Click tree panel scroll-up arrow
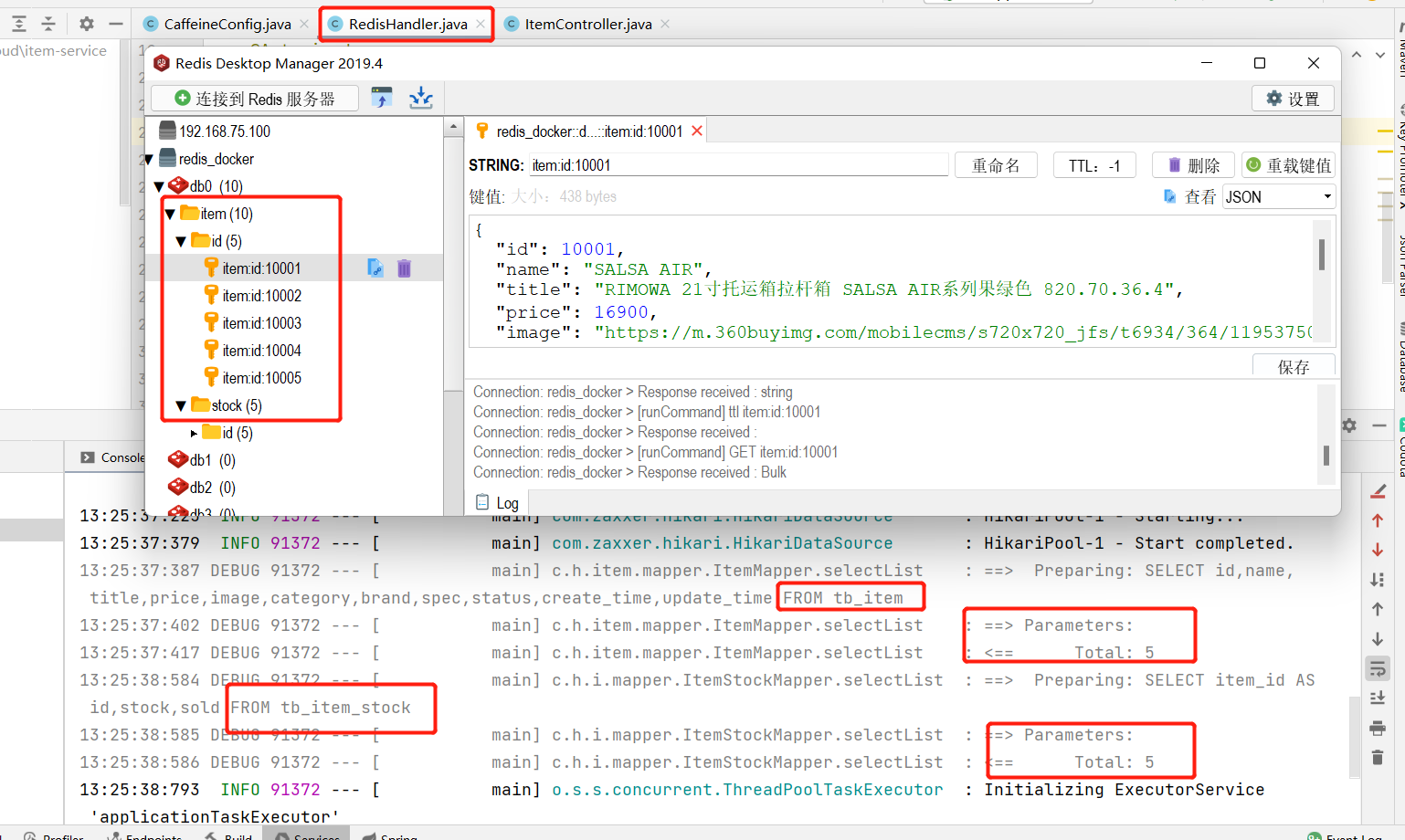The image size is (1405, 840). [453, 127]
